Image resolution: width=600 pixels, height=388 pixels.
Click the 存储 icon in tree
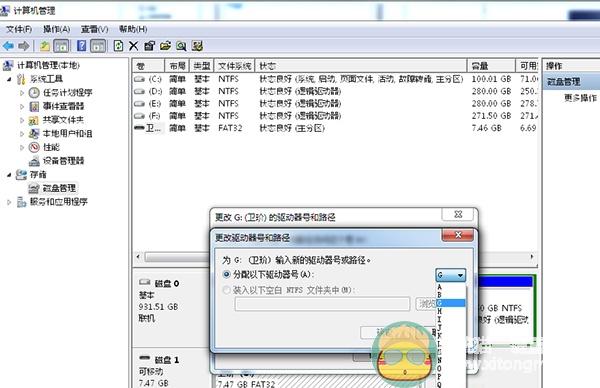[x=21, y=174]
